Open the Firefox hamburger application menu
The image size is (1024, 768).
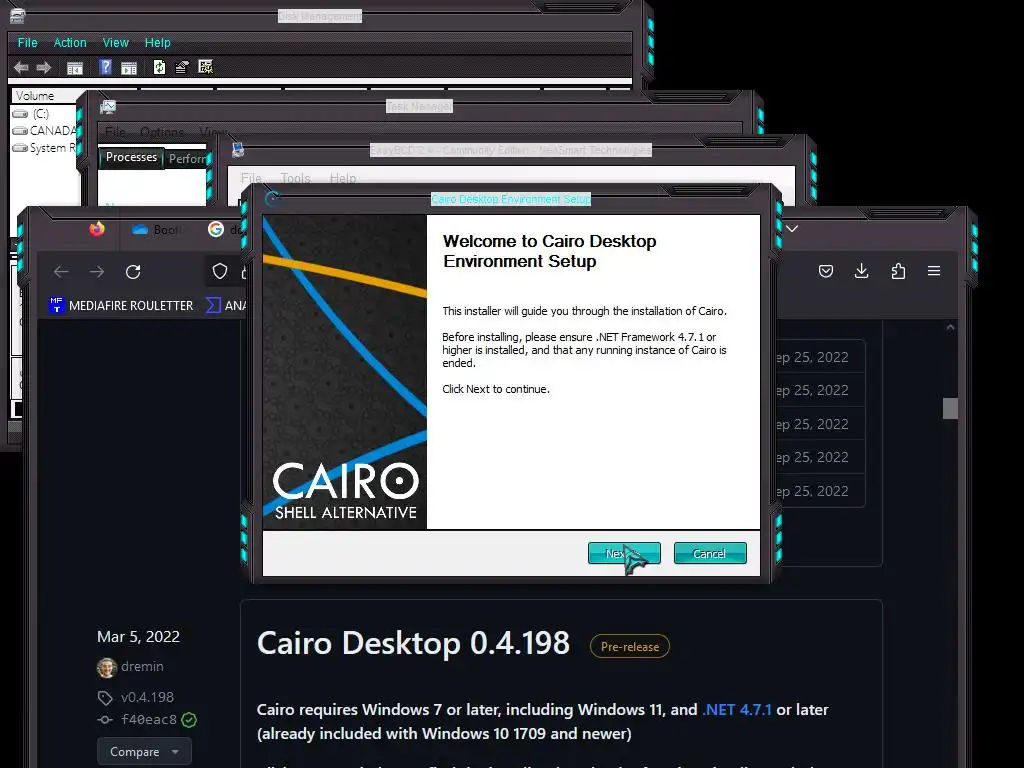[934, 271]
